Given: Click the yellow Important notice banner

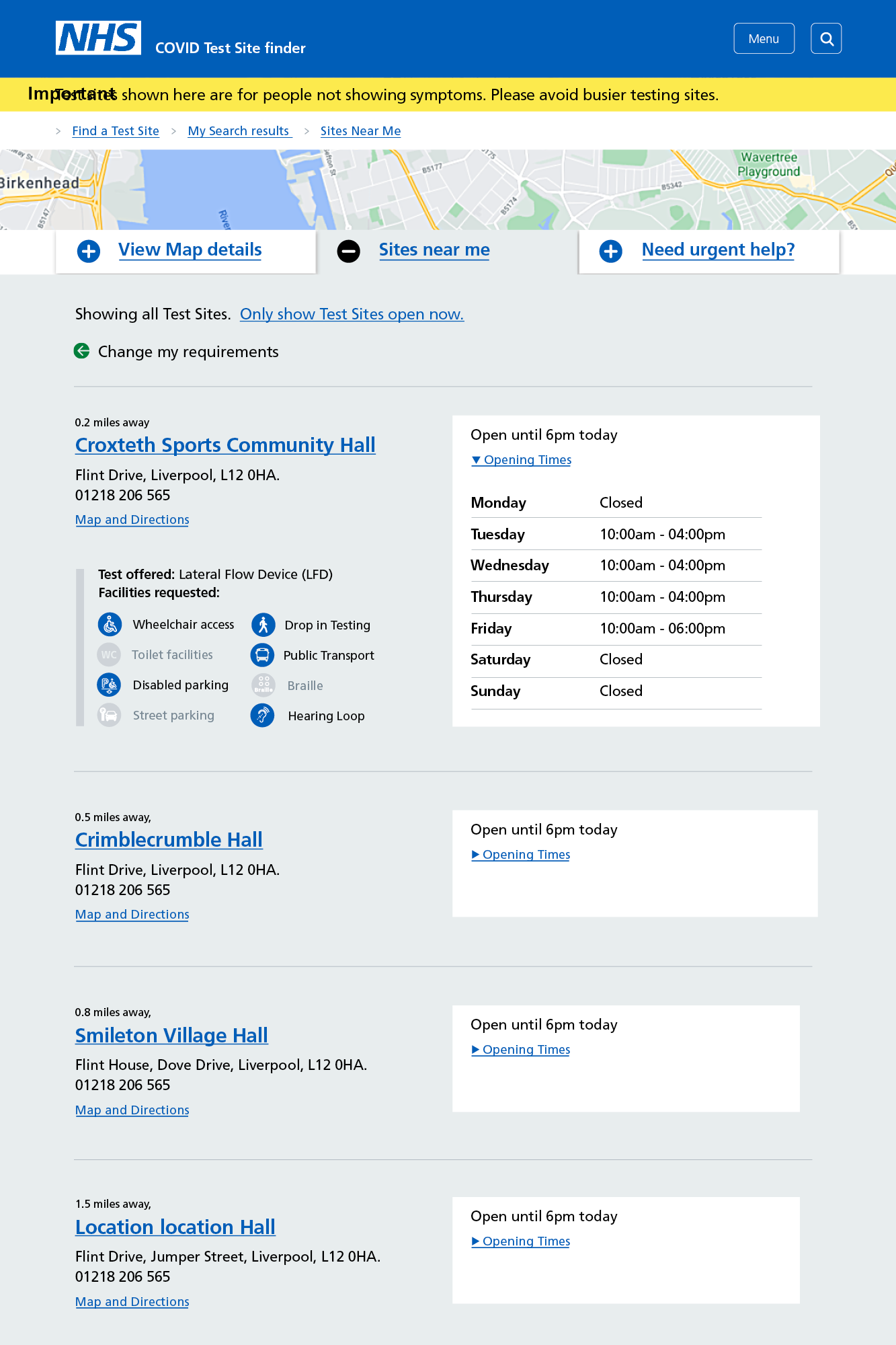Looking at the screenshot, I should 448,94.
